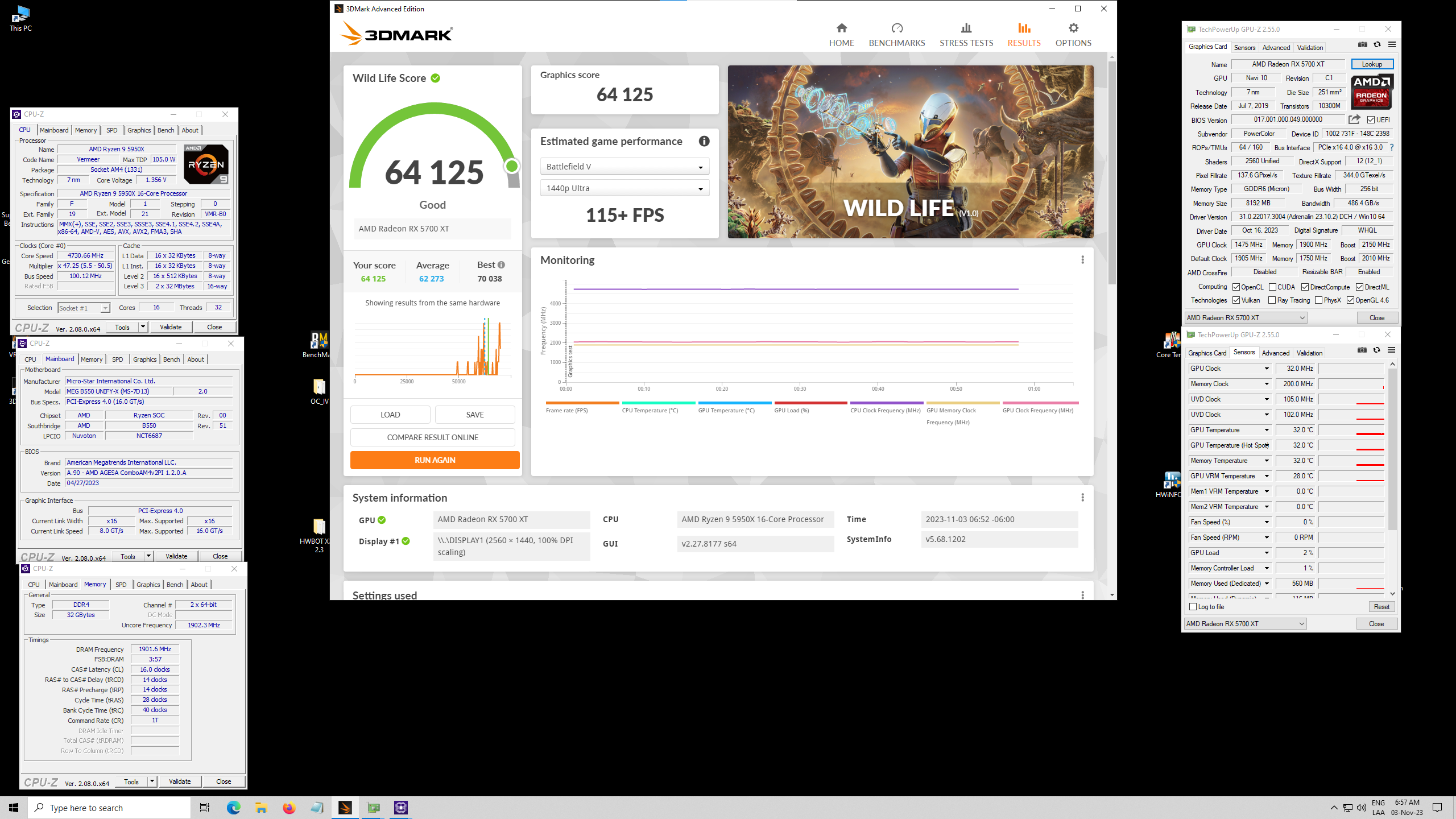Toggle OpenCL checkbox in GPU-Z

click(1236, 287)
